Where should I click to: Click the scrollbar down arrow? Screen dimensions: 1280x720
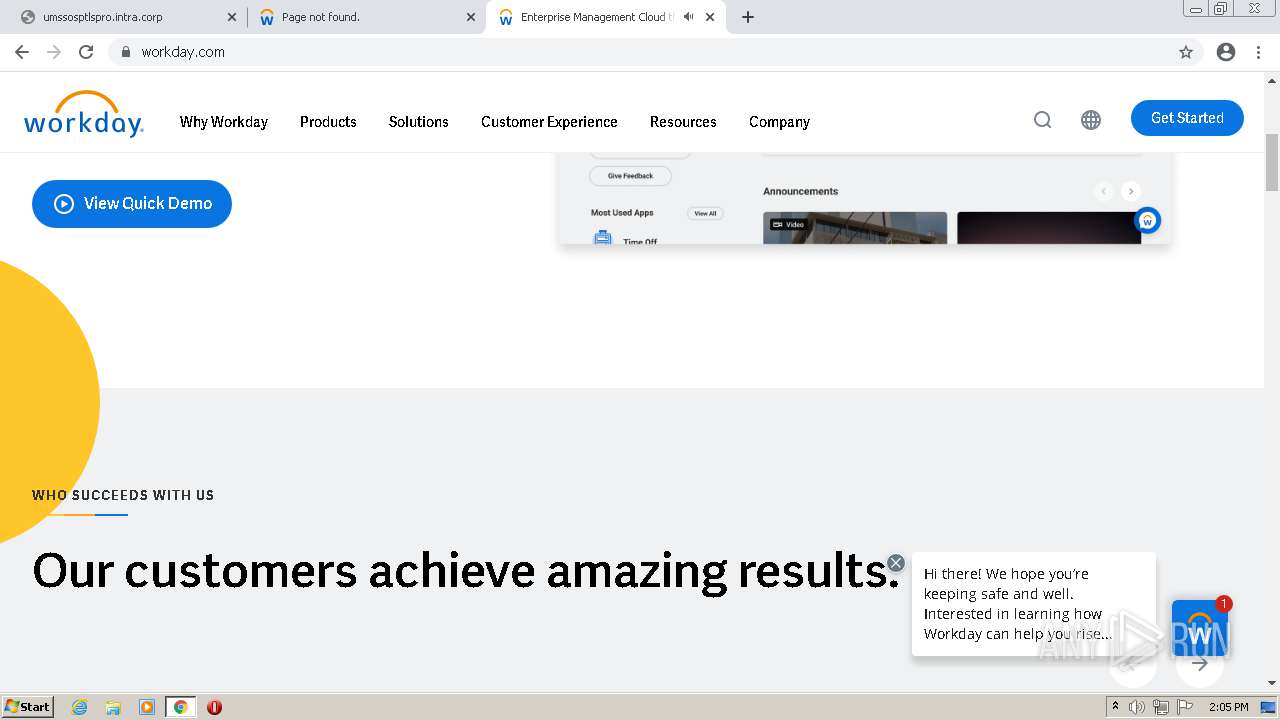click(x=1272, y=683)
